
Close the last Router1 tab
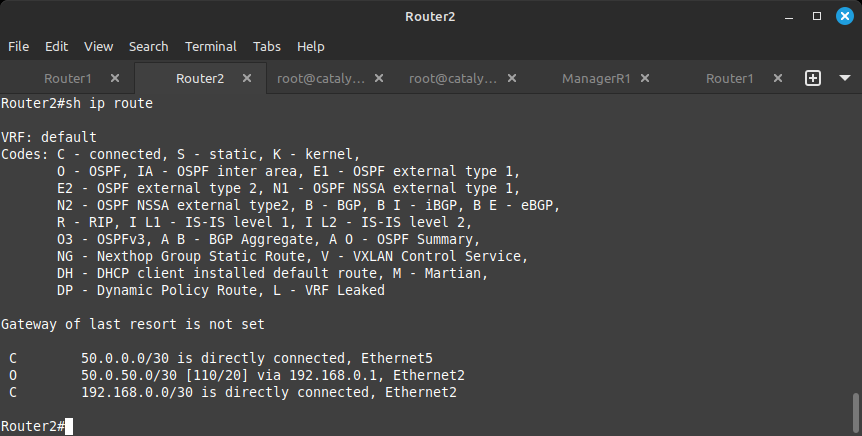tap(778, 78)
